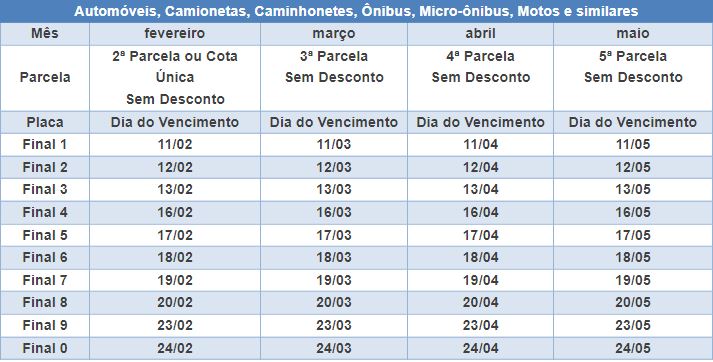Click the 3ª Parcela Sem Desconto cell
The width and height of the screenshot is (713, 362).
pos(334,78)
